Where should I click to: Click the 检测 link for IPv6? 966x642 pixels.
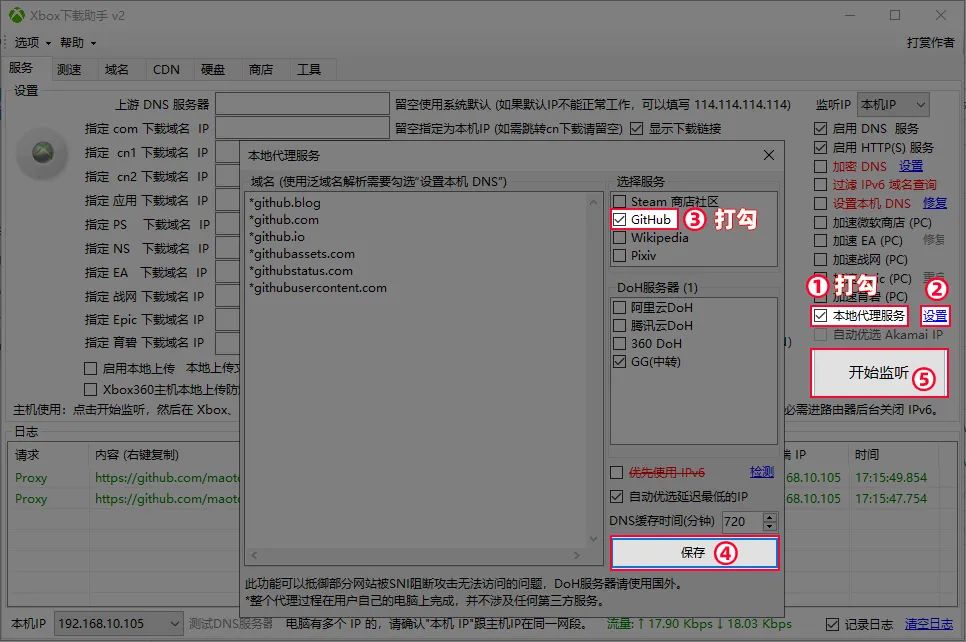tap(761, 472)
